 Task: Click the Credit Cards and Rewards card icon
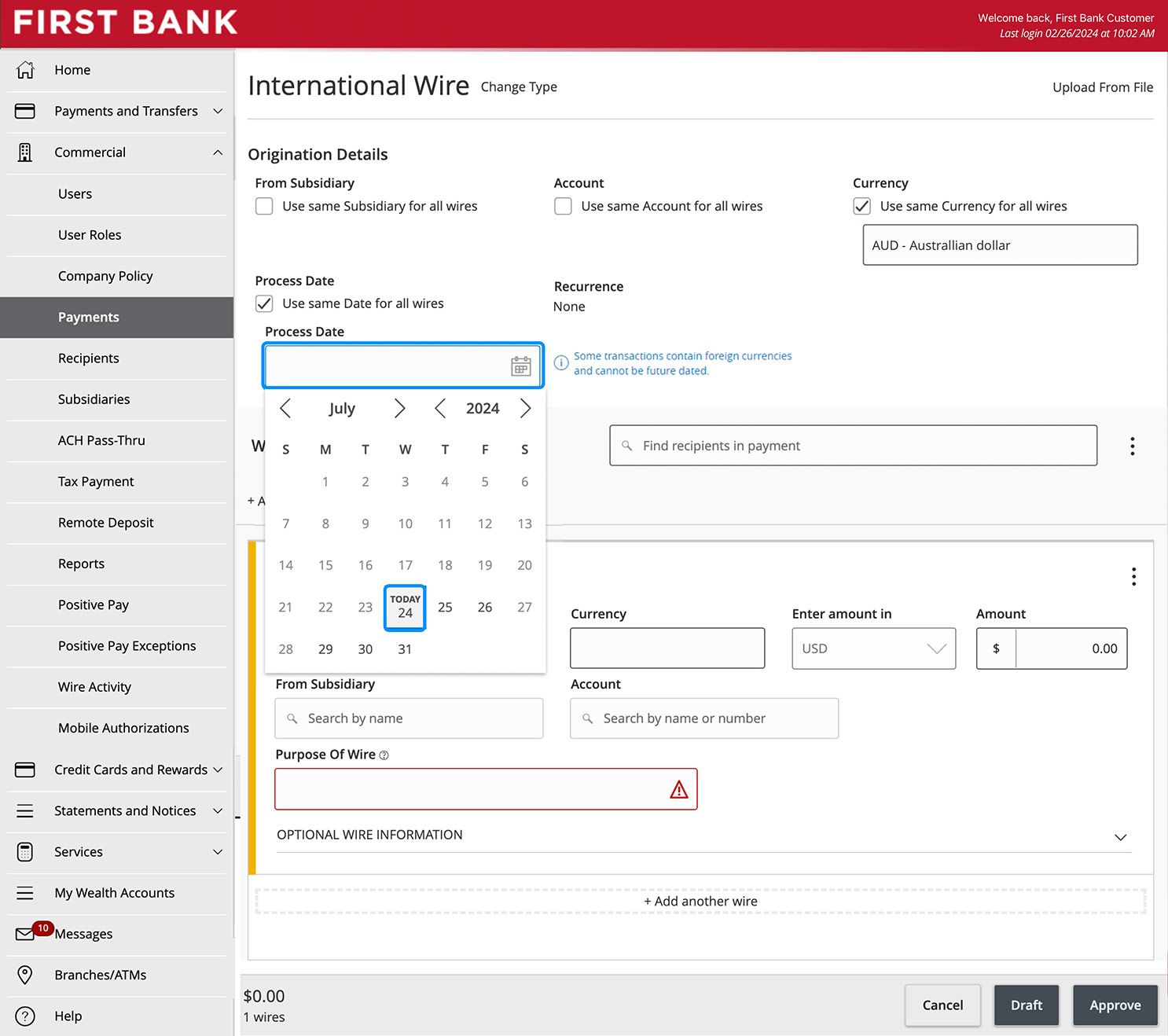(x=25, y=770)
